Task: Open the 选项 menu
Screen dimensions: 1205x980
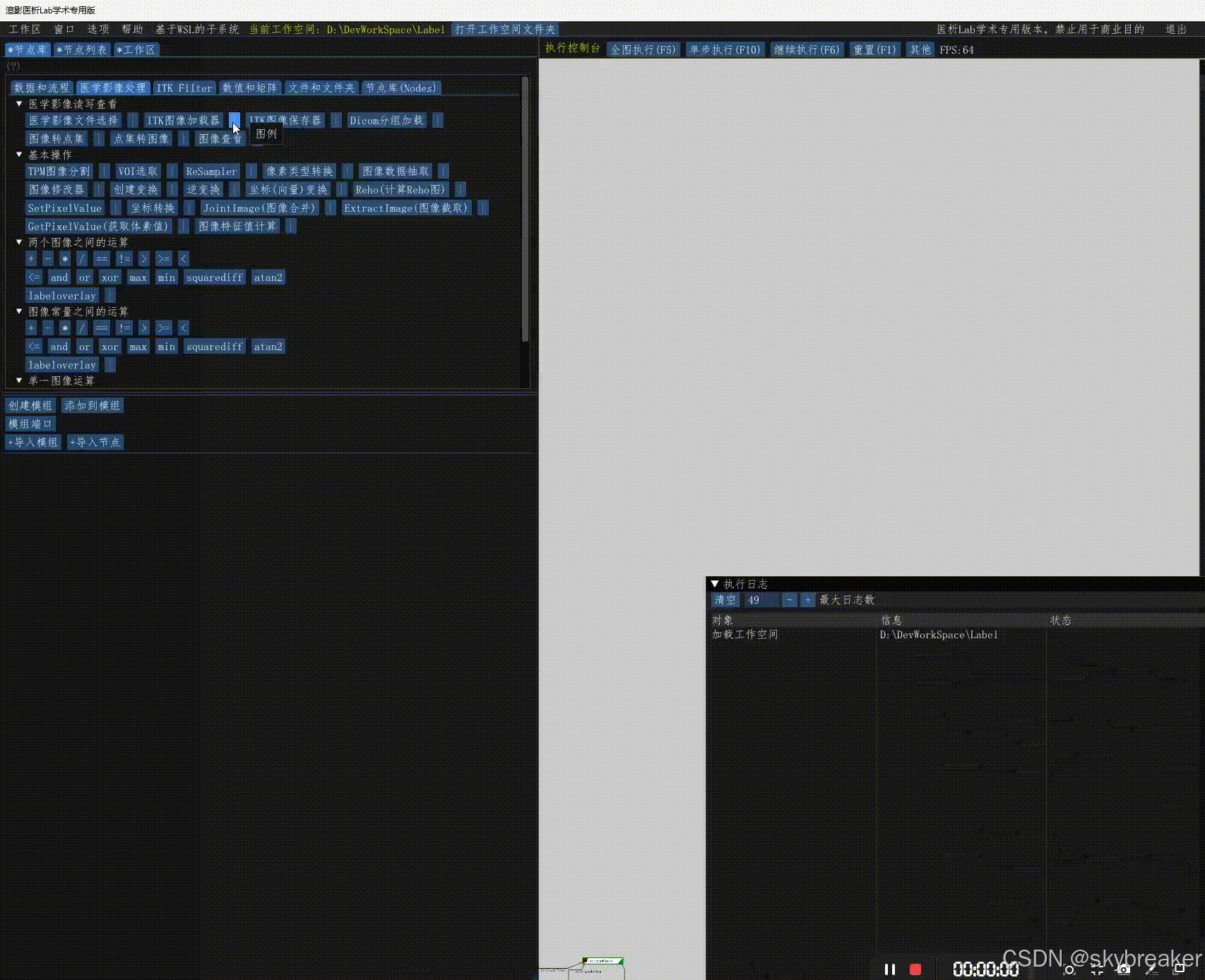Action: click(x=98, y=30)
